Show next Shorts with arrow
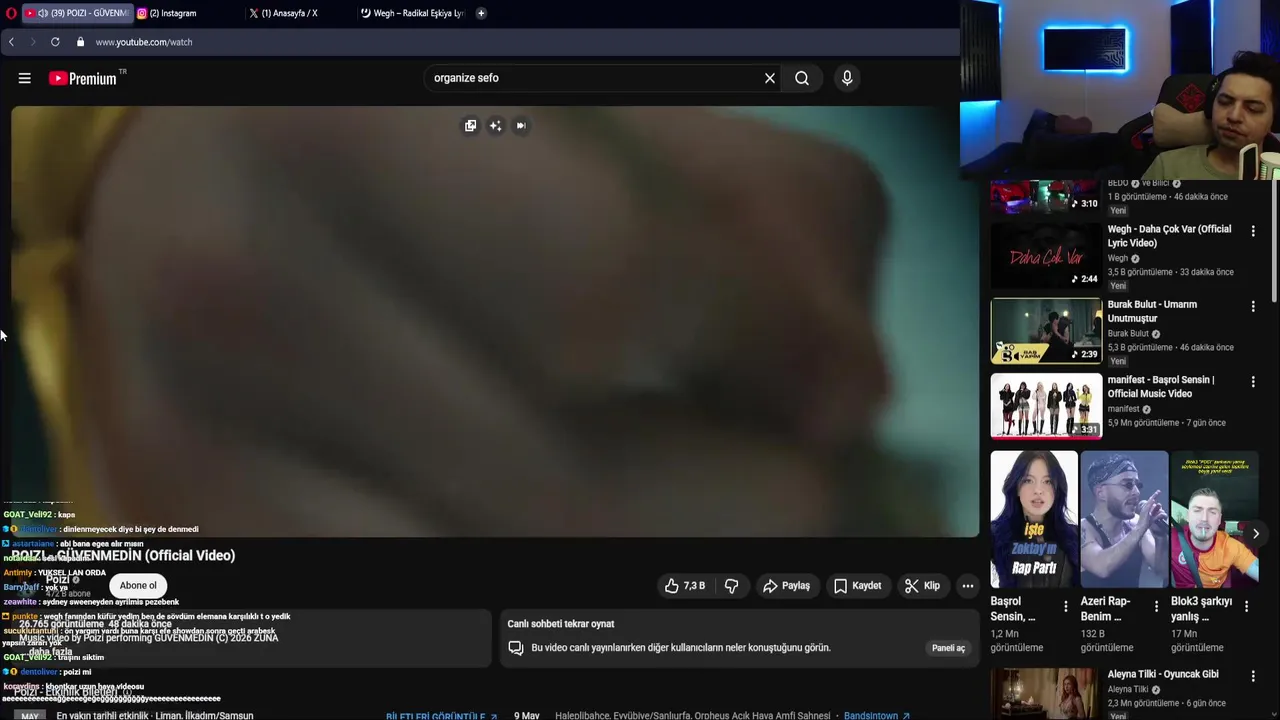Viewport: 1280px width, 720px height. (x=1255, y=534)
